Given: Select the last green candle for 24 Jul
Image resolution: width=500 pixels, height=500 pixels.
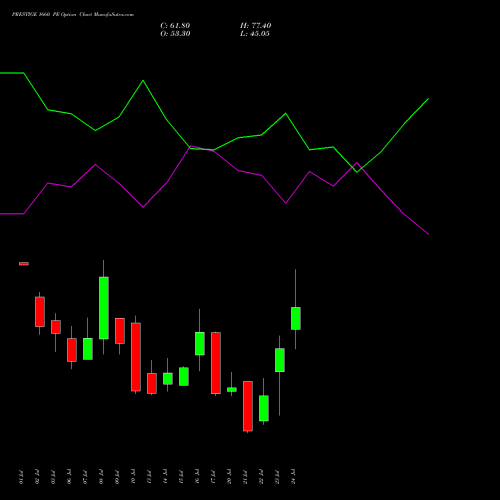Looking at the screenshot, I should click(296, 318).
